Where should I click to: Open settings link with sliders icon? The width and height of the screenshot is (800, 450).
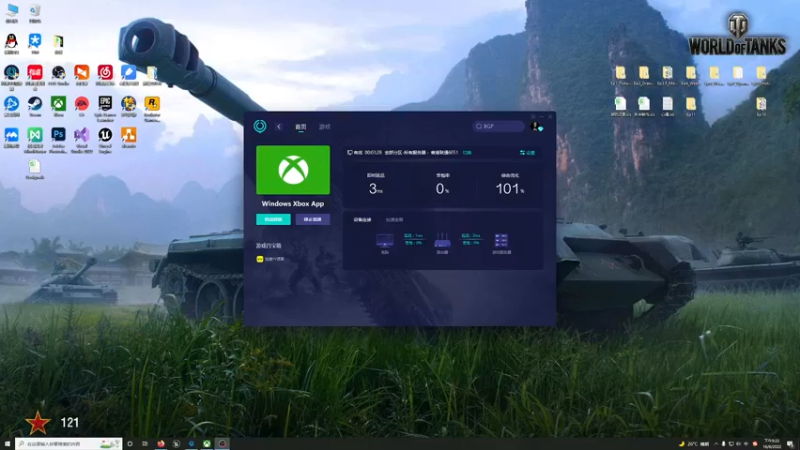coord(527,153)
